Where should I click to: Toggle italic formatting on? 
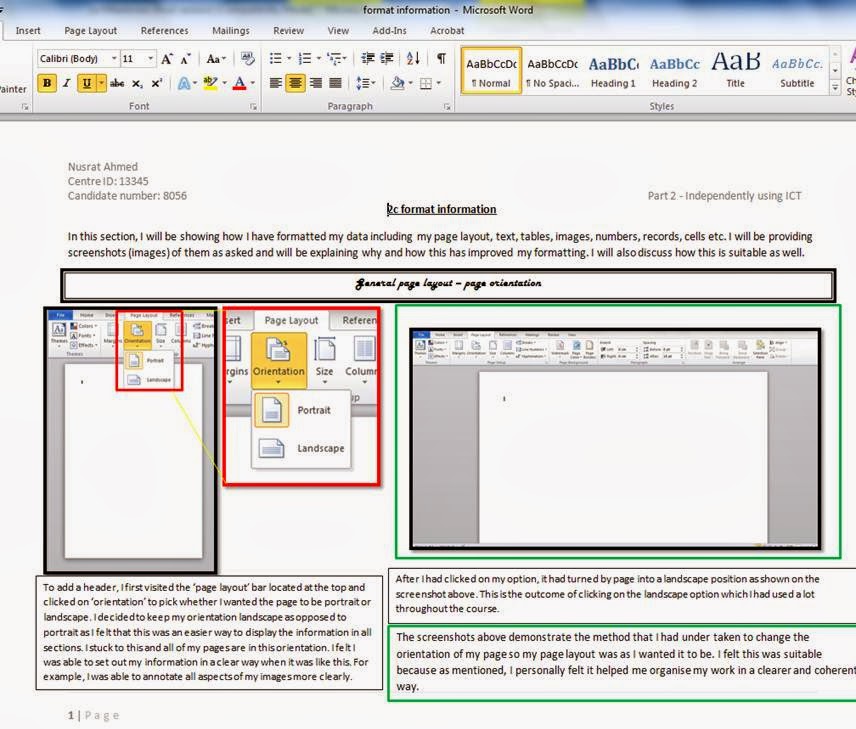click(67, 83)
